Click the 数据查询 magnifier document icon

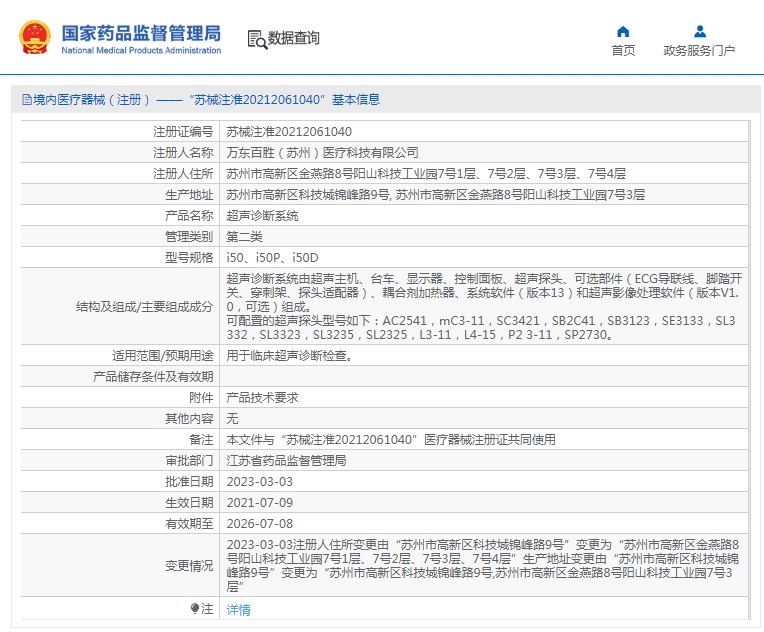tap(257, 38)
